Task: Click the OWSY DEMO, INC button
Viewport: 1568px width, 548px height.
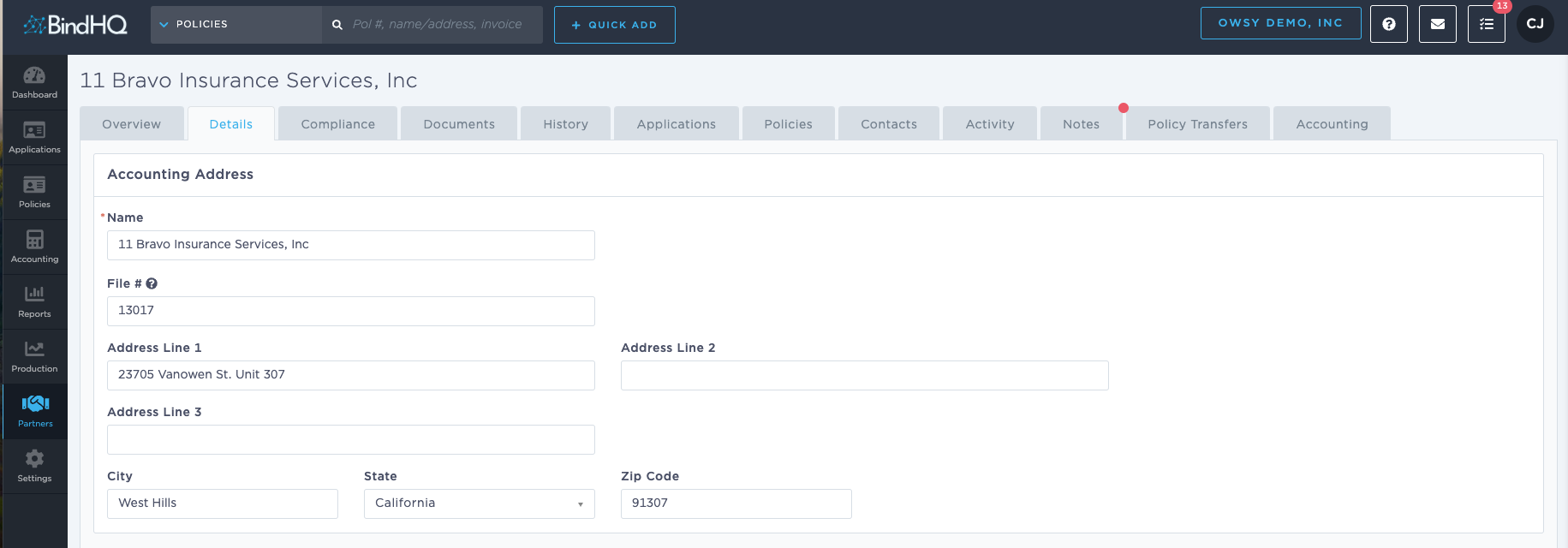Action: (1281, 23)
